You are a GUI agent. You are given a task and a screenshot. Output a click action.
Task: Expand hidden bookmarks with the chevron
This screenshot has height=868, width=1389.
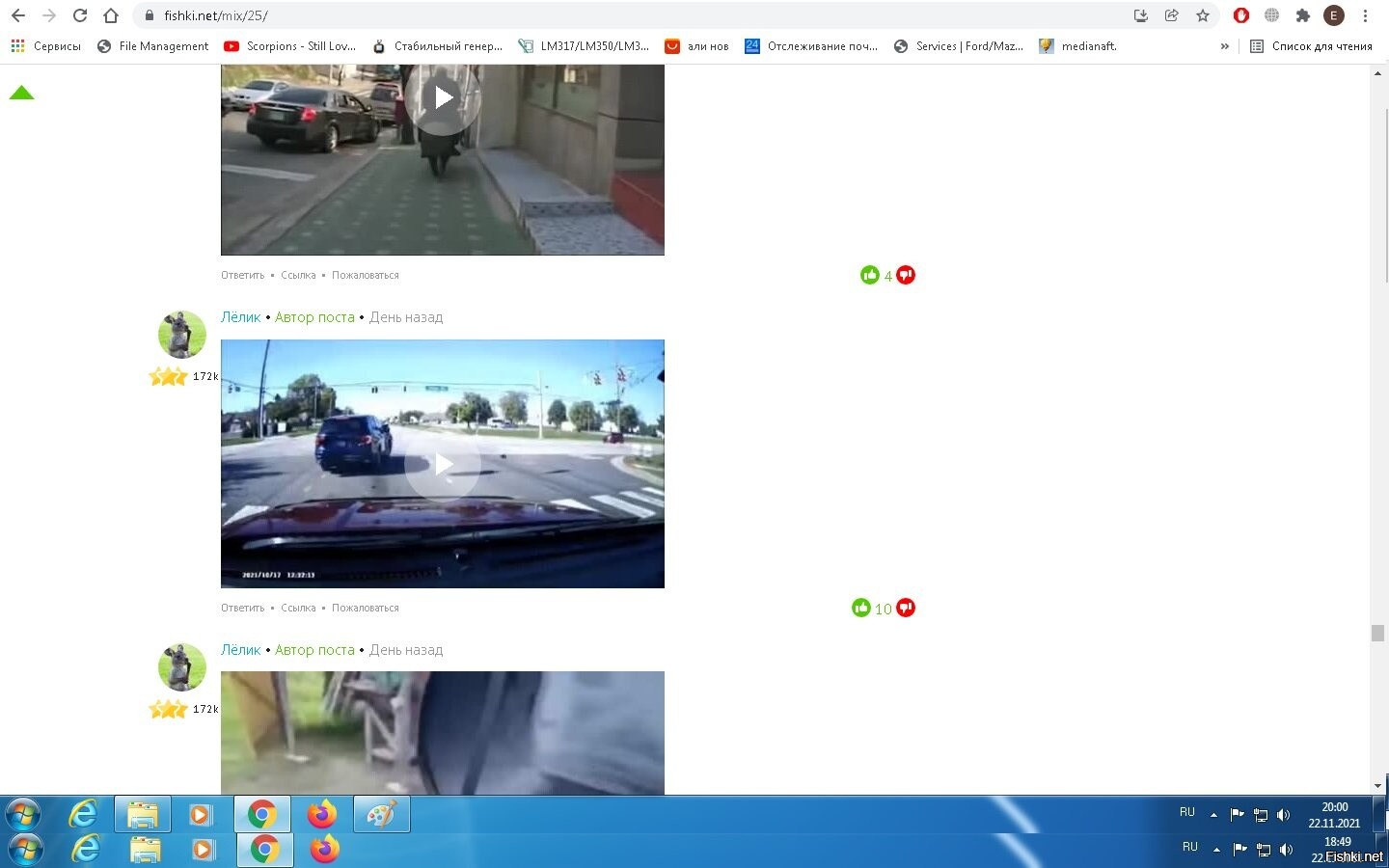[1225, 45]
